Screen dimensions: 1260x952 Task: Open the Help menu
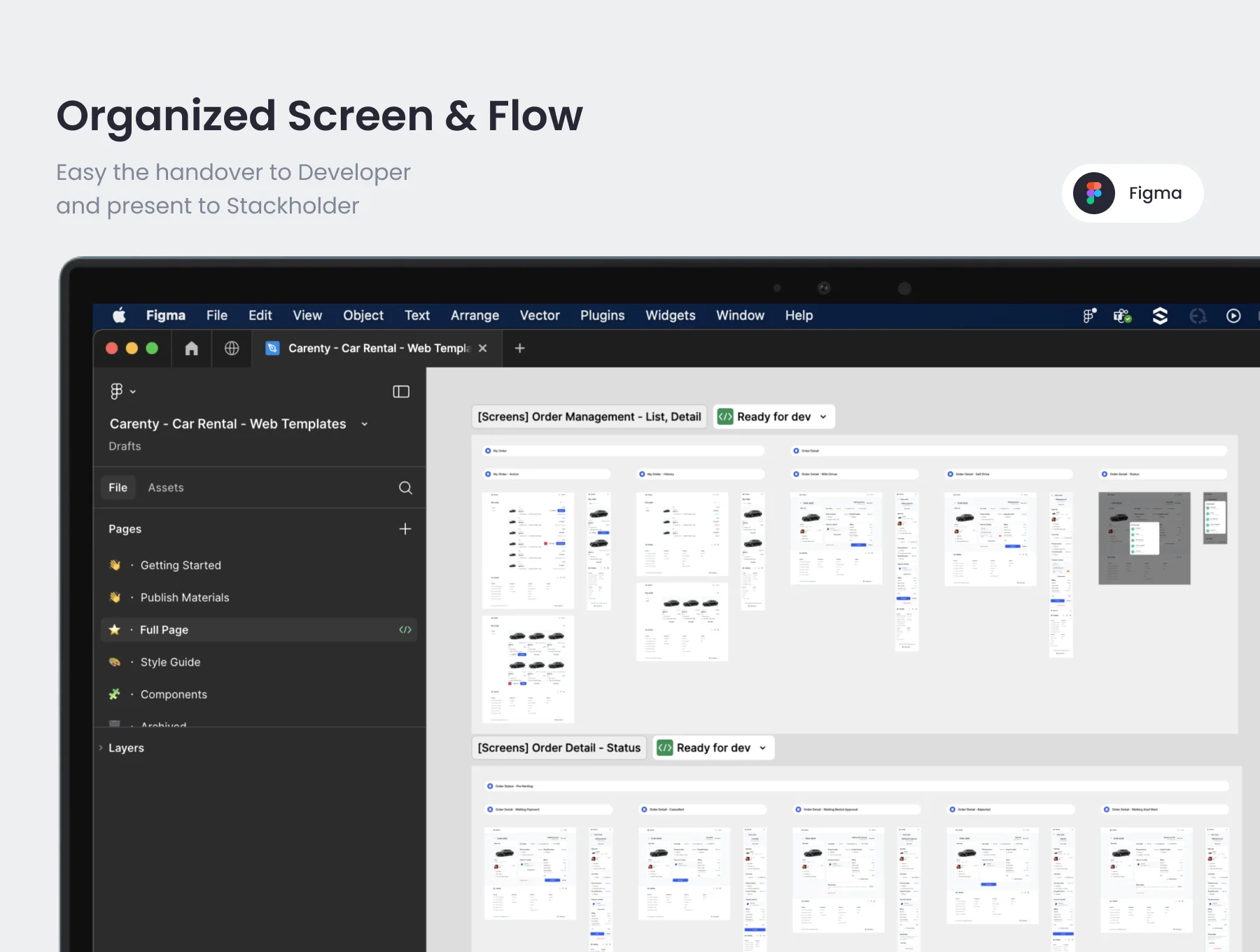799,316
